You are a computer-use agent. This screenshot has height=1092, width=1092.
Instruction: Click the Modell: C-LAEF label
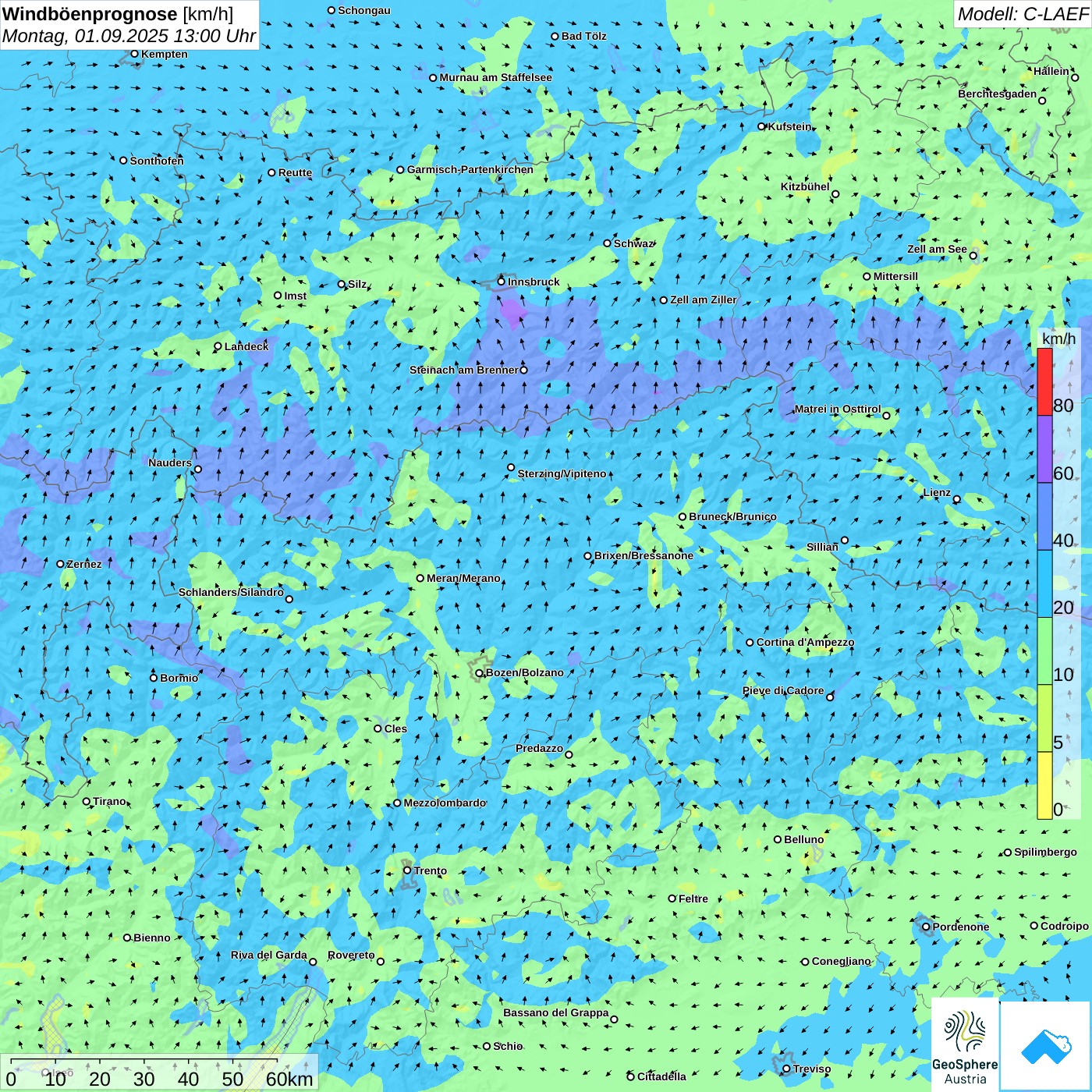pos(1023,14)
